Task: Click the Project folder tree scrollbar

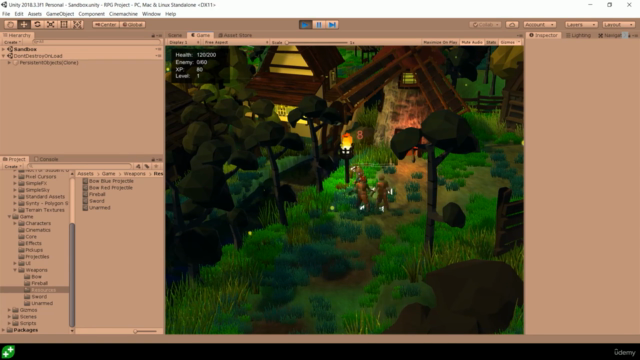Action: [x=72, y=274]
